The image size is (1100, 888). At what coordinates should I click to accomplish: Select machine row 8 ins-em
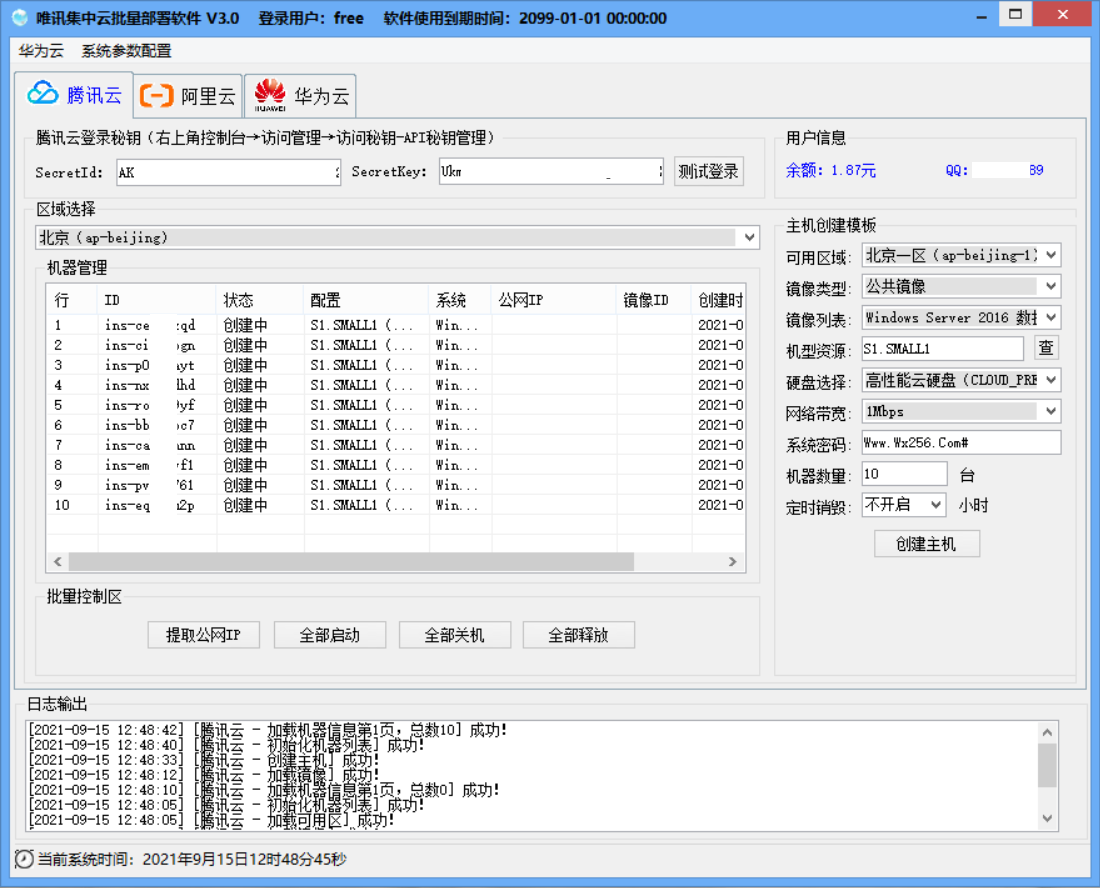[396, 465]
